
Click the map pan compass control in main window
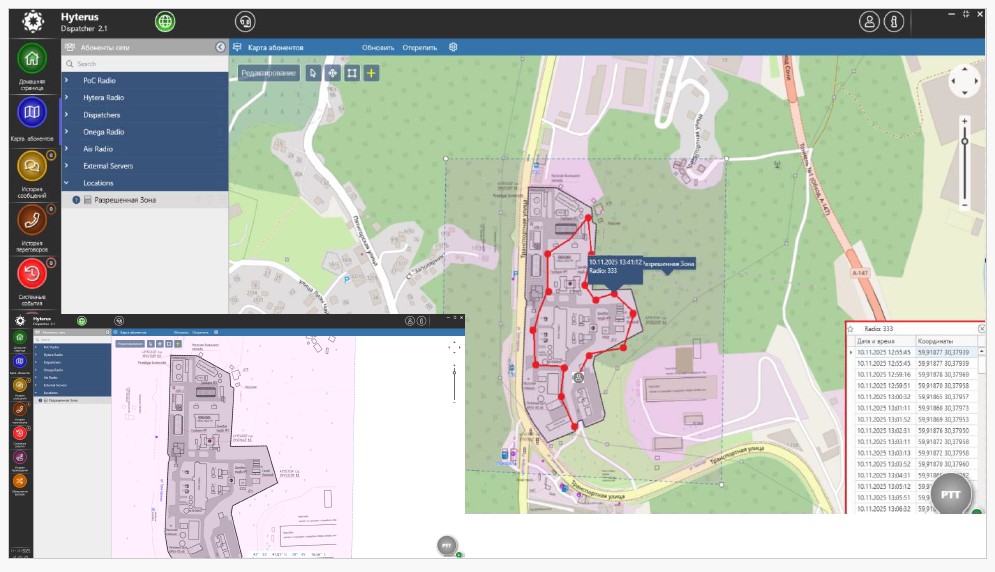(965, 81)
